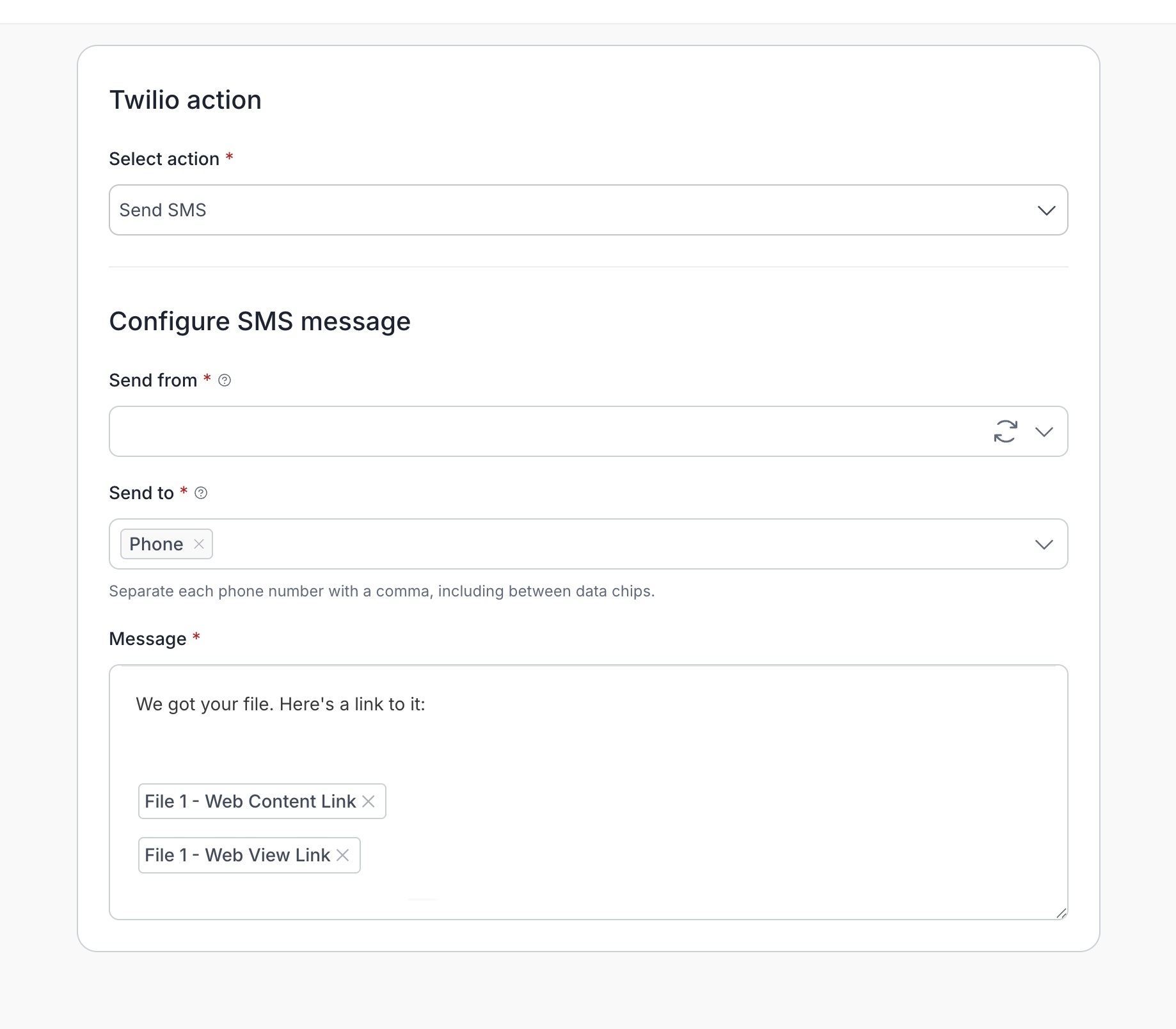Viewport: 1176px width, 1029px height.
Task: Expand the Select action dropdown chevron
Action: [x=1046, y=211]
